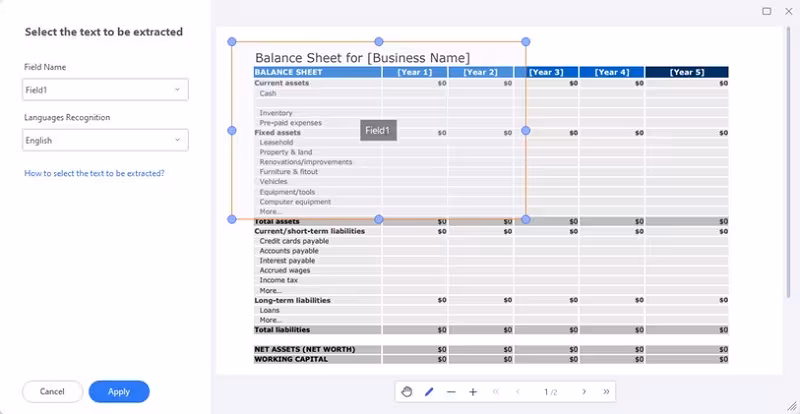Open the Languages Recognition dropdown
The width and height of the screenshot is (800, 414).
tap(105, 140)
